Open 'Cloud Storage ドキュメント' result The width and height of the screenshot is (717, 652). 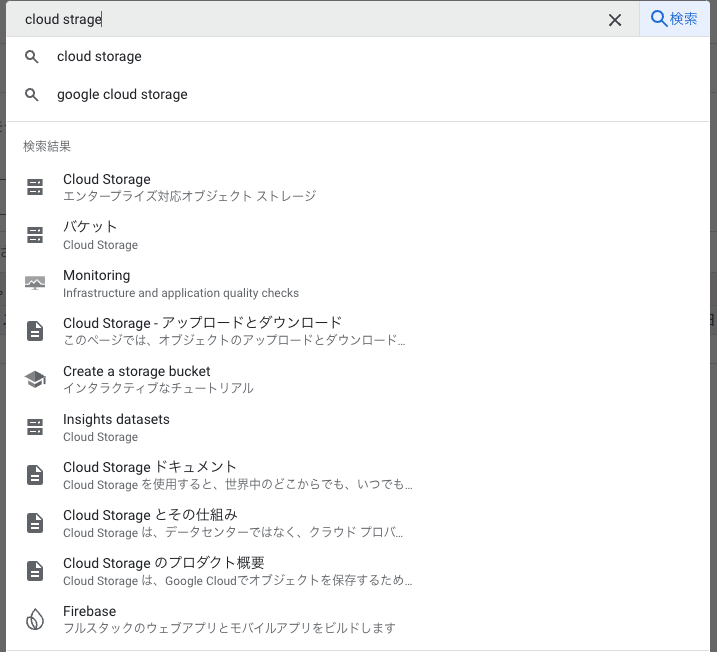(x=358, y=476)
